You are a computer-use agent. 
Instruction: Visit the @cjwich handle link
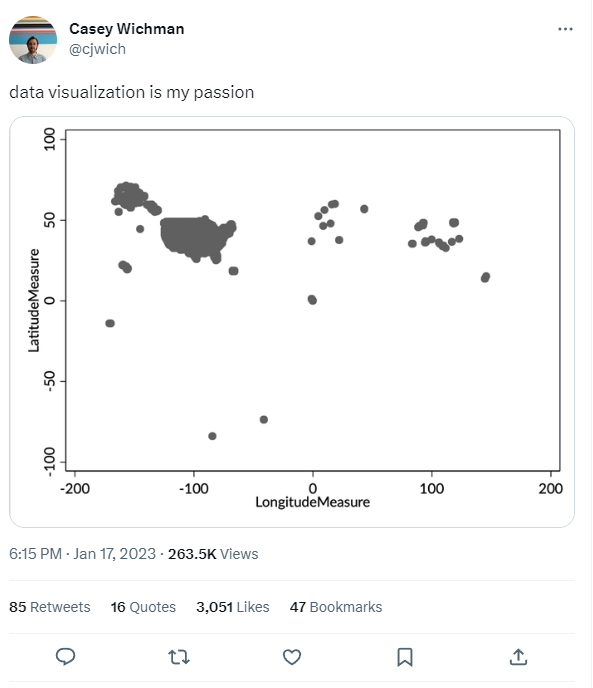click(x=97, y=49)
